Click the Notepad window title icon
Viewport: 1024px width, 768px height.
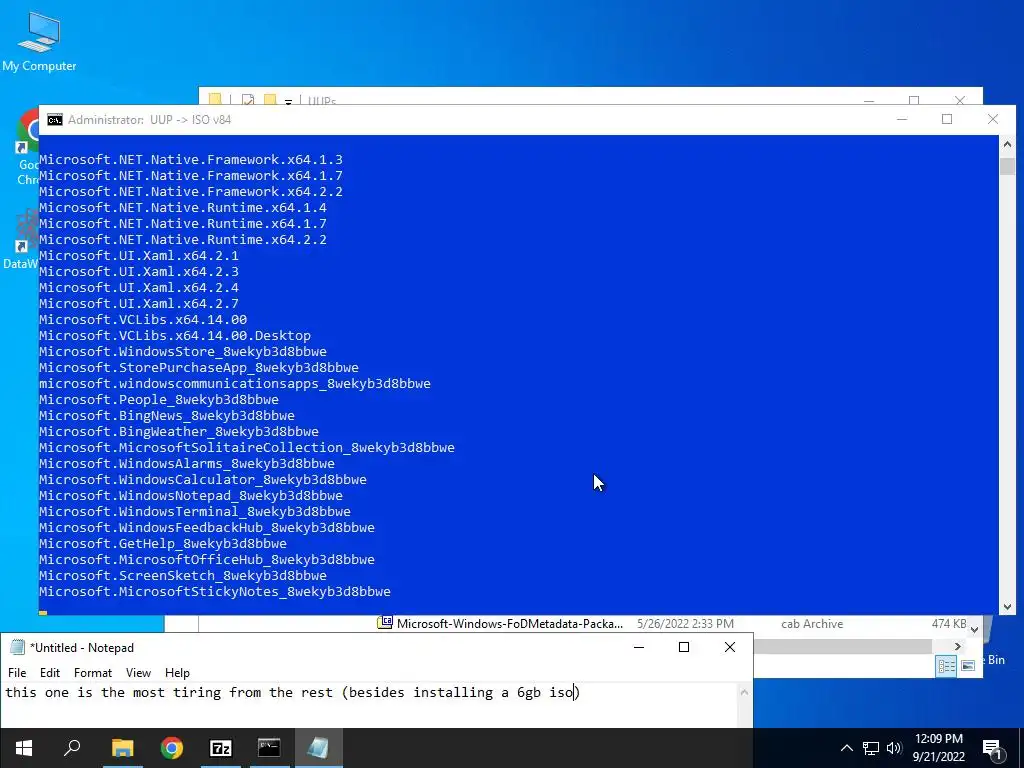(18, 647)
